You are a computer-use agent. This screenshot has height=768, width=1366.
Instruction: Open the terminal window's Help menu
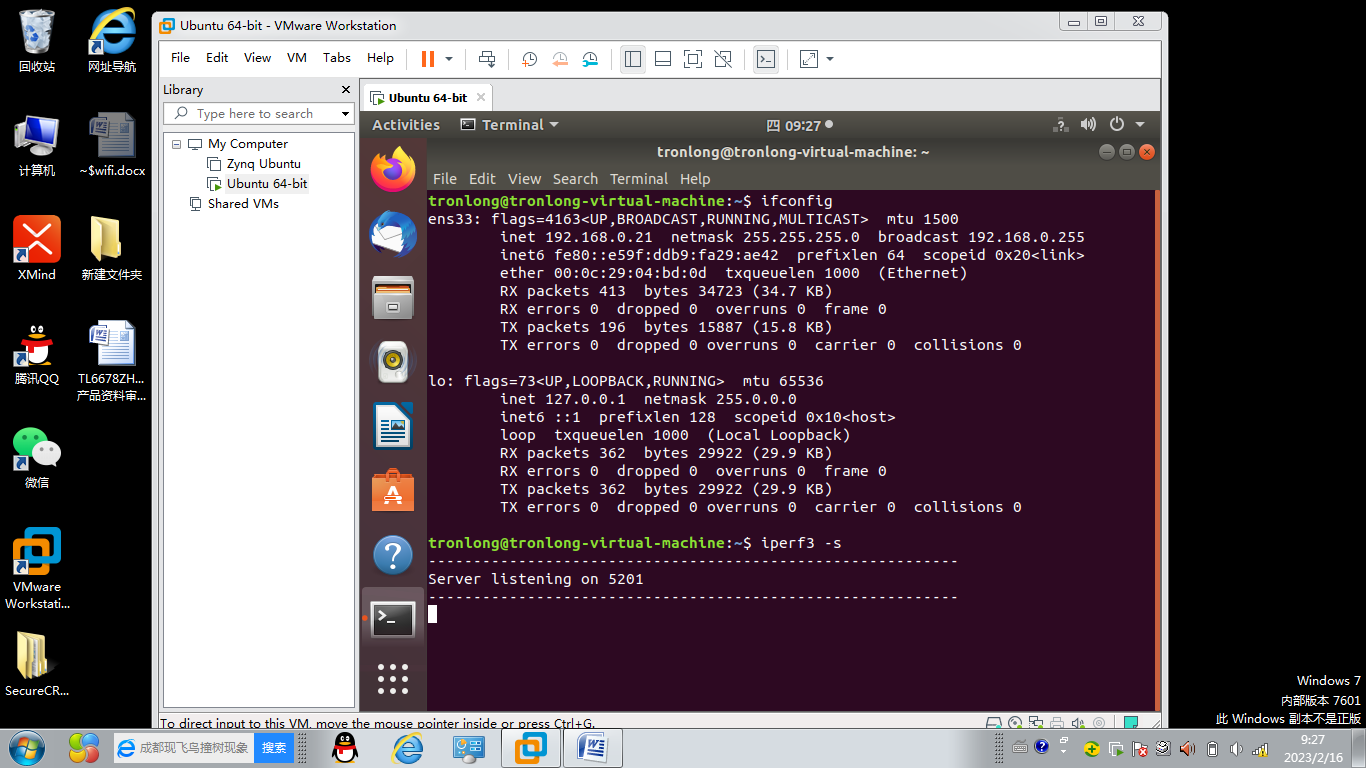pyautogui.click(x=695, y=179)
